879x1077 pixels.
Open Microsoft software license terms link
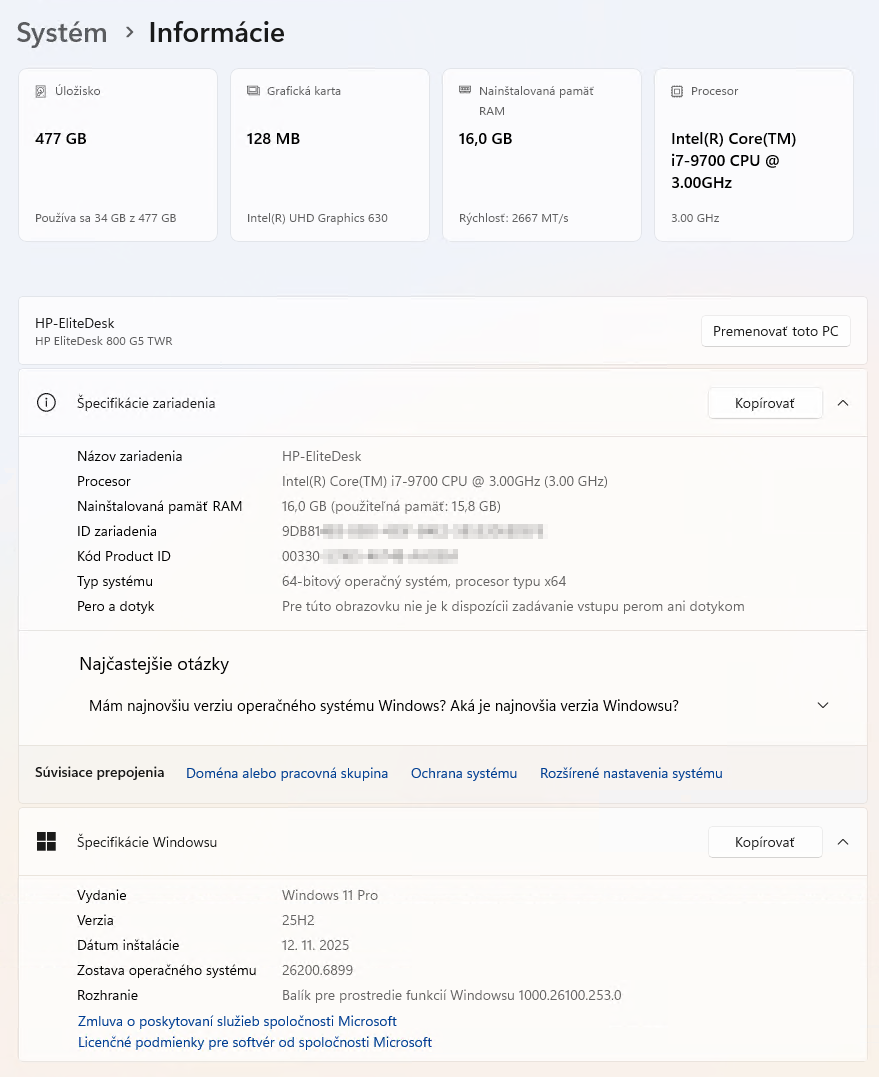click(255, 1042)
